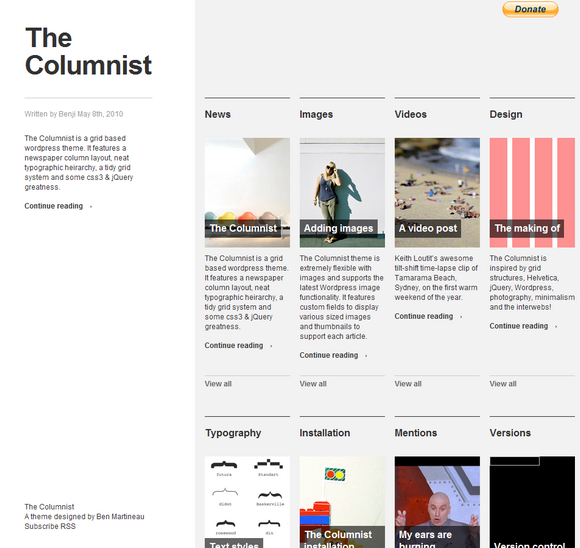Open the My ears are burning thumbnail
Viewport: 580px width, 548px height.
tap(437, 502)
